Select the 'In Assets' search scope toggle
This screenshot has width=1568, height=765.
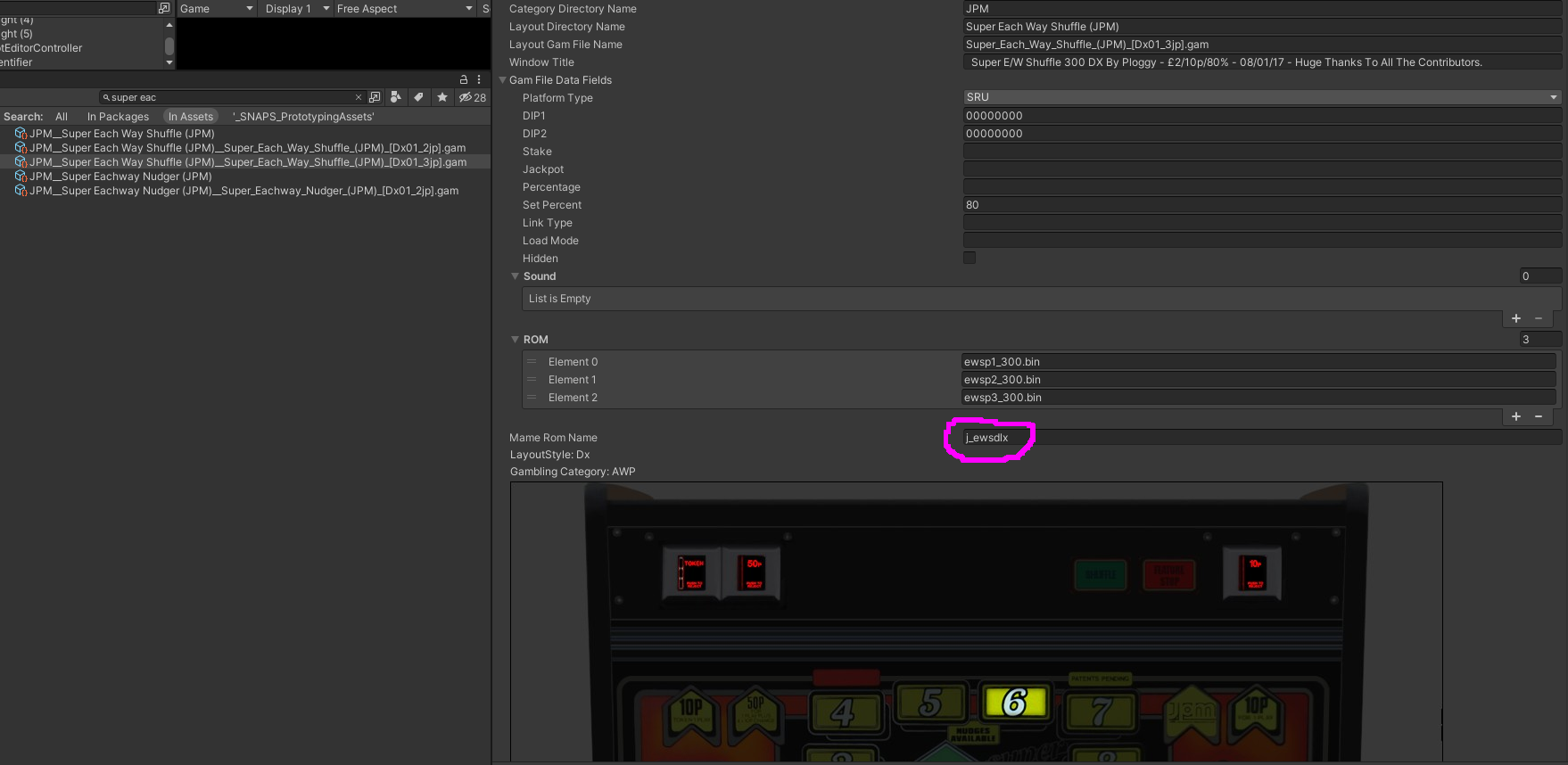tap(191, 117)
